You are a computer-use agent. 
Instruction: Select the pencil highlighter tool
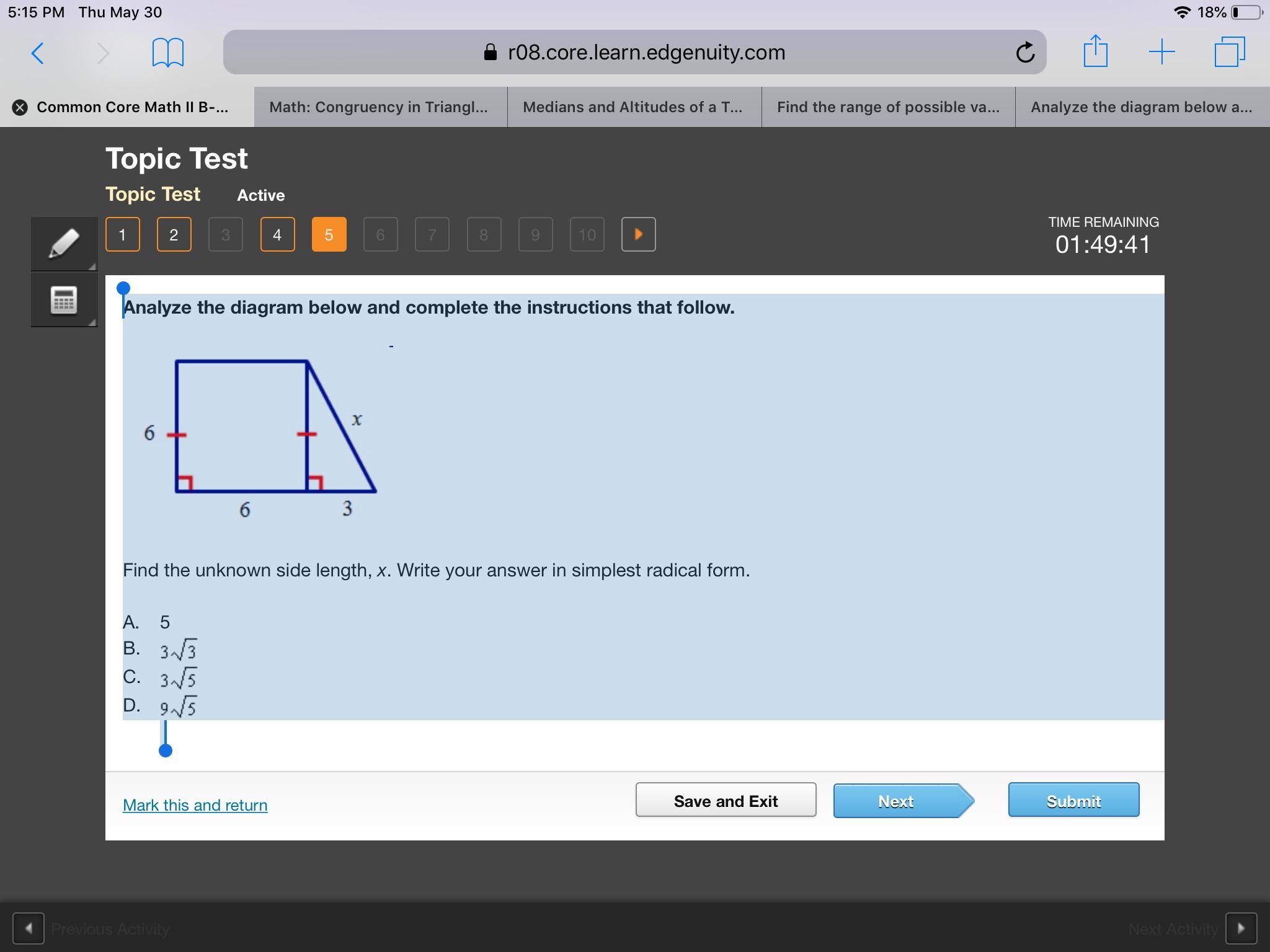point(64,243)
